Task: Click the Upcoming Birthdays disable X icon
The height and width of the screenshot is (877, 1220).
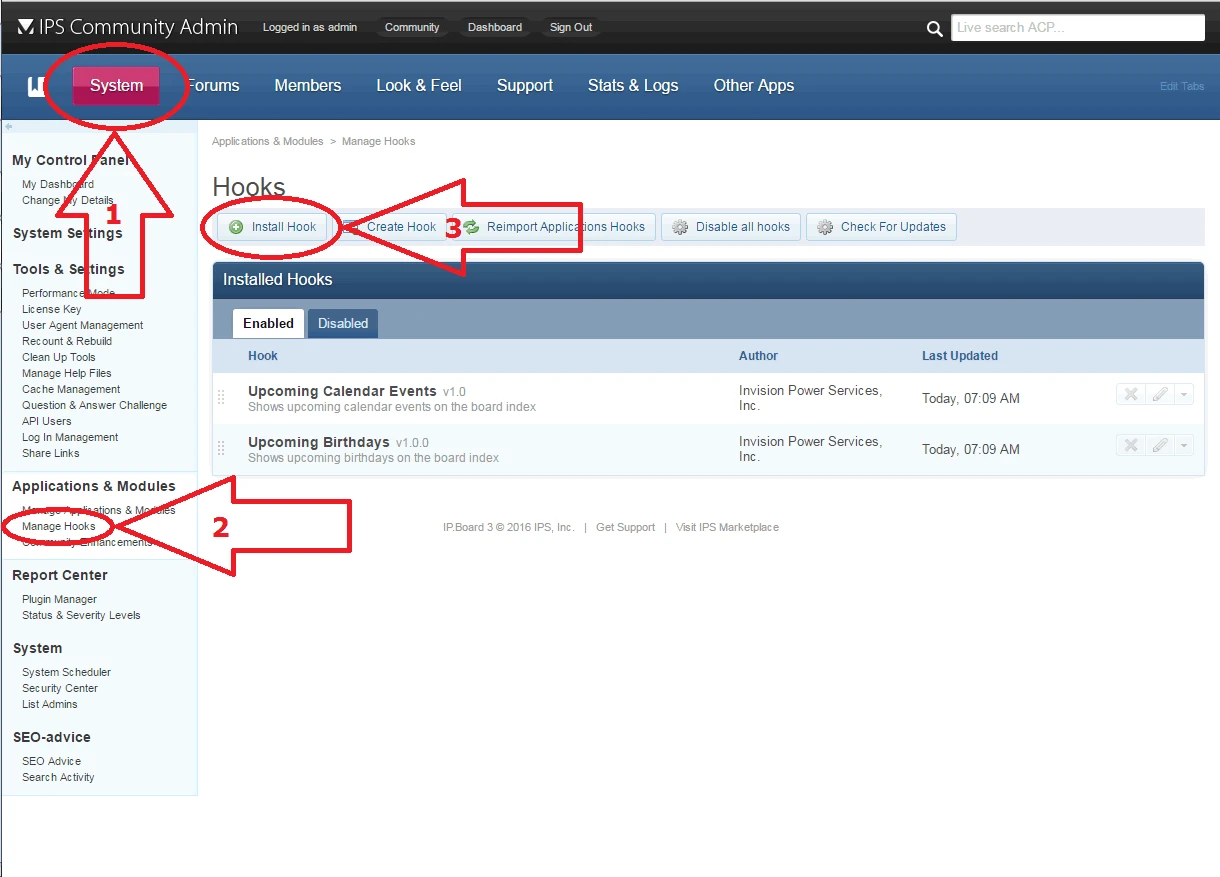Action: pos(1130,445)
